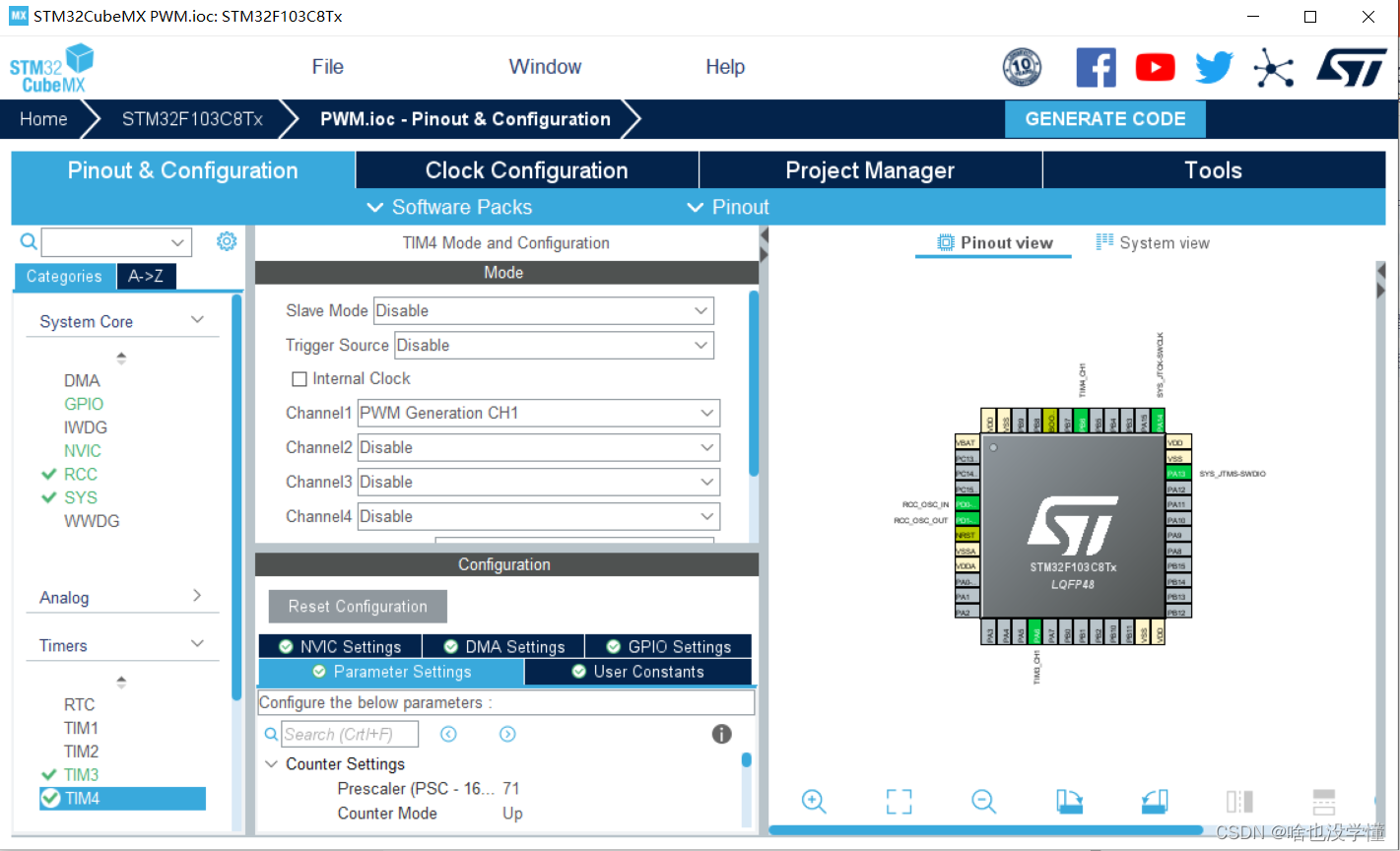Click the PA9 pin on the chip
The width and height of the screenshot is (1400, 851).
1178,535
